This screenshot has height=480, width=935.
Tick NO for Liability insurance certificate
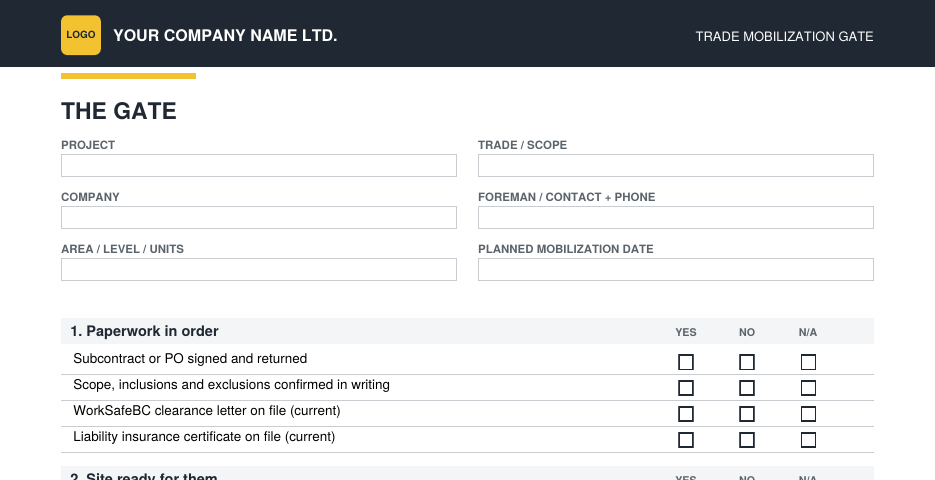coord(747,440)
